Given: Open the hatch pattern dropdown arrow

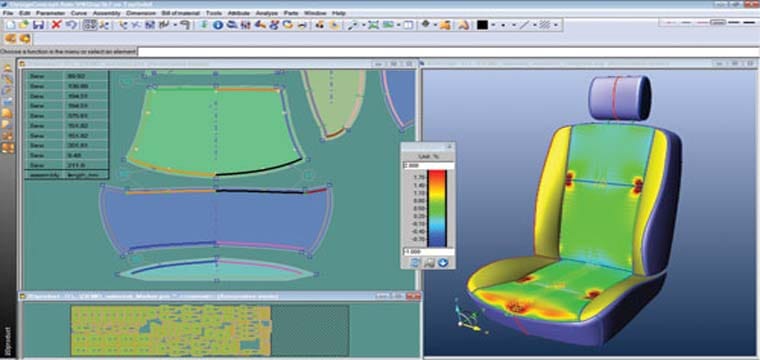Looking at the screenshot, I should coord(556,25).
